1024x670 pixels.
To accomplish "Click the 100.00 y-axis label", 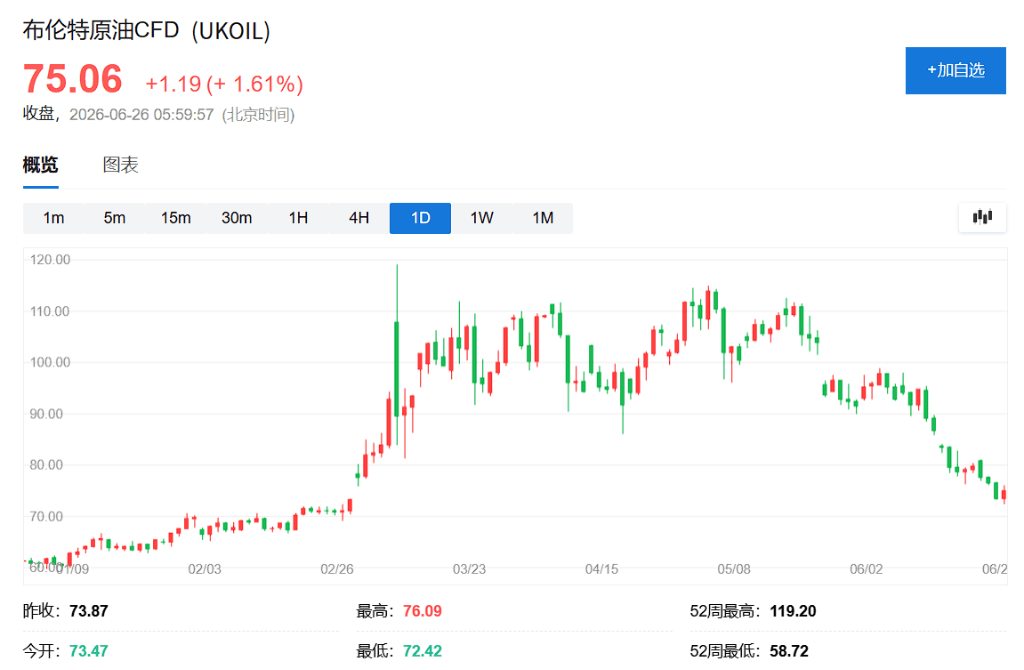I will [x=50, y=362].
